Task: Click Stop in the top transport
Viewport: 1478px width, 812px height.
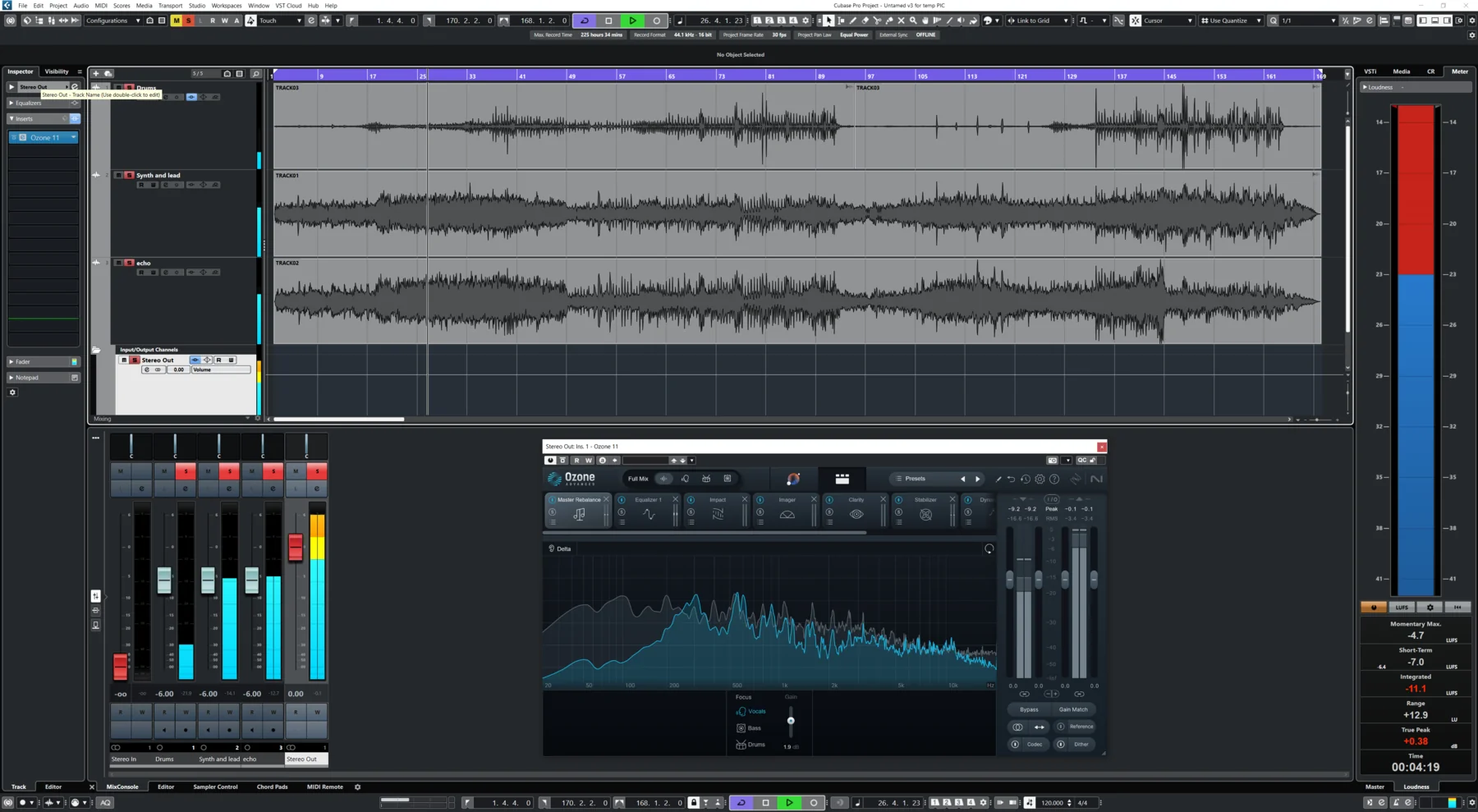Action: pyautogui.click(x=608, y=21)
